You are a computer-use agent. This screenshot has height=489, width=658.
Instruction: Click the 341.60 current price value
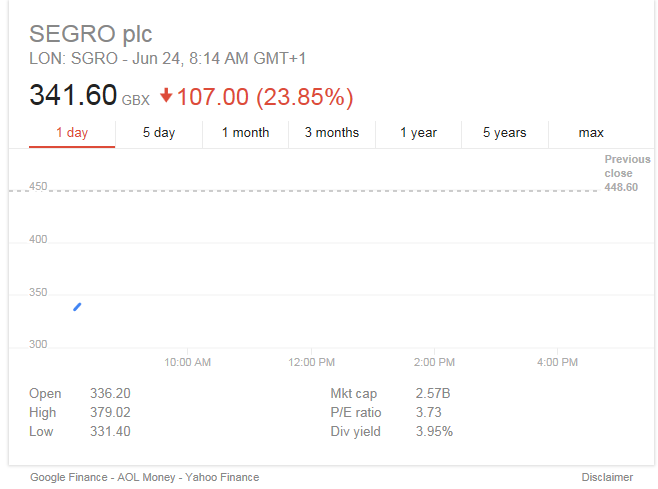coord(73,95)
